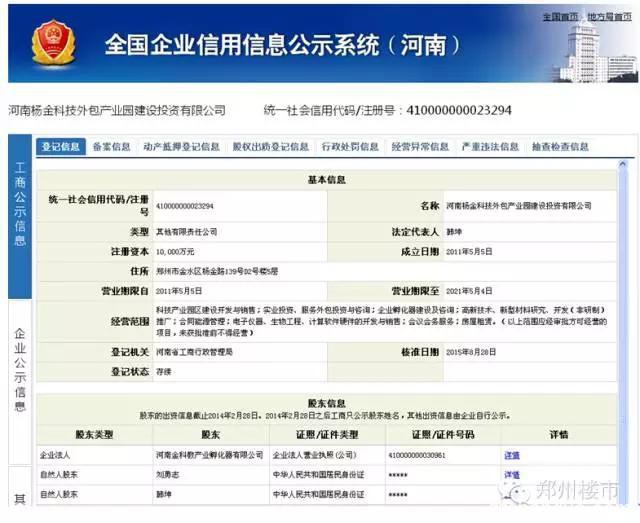Open the 严重违法信息 tab

click(x=490, y=147)
